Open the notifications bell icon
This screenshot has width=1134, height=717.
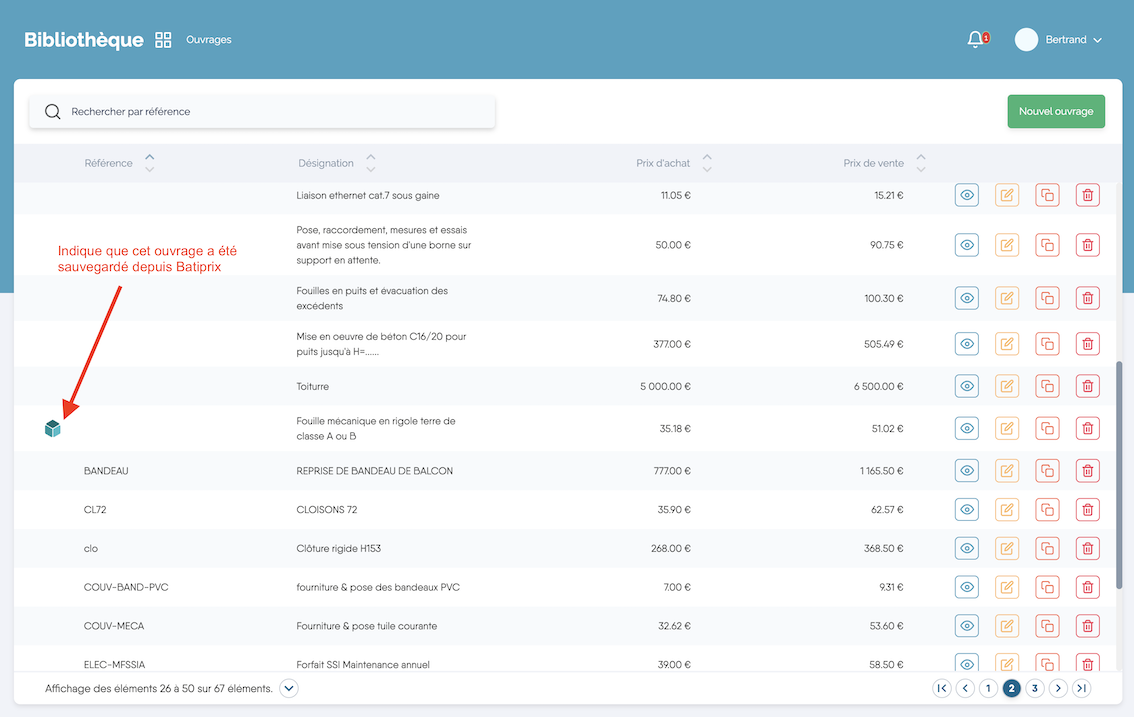point(975,40)
